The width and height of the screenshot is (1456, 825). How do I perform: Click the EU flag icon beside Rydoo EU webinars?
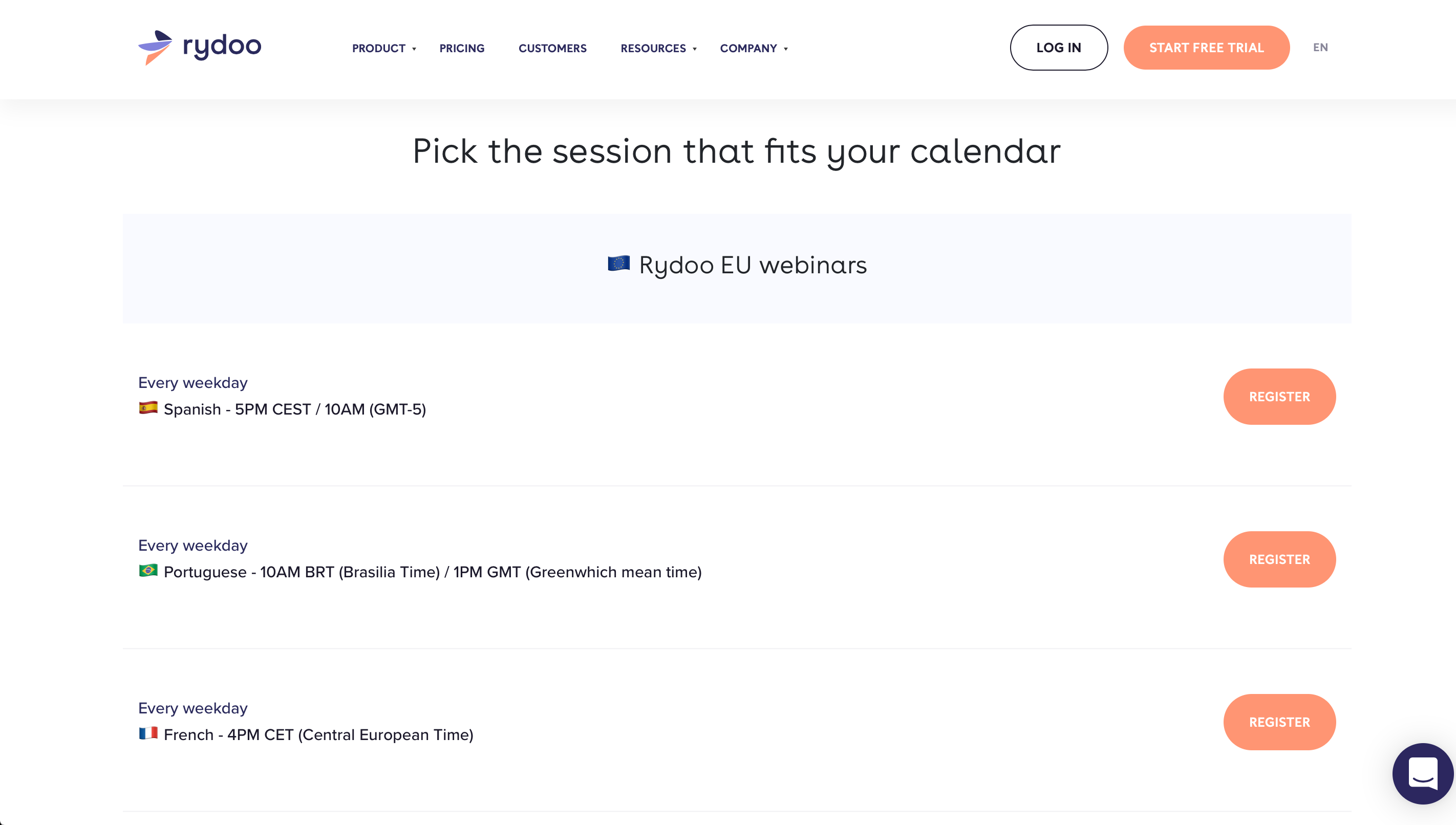(618, 264)
